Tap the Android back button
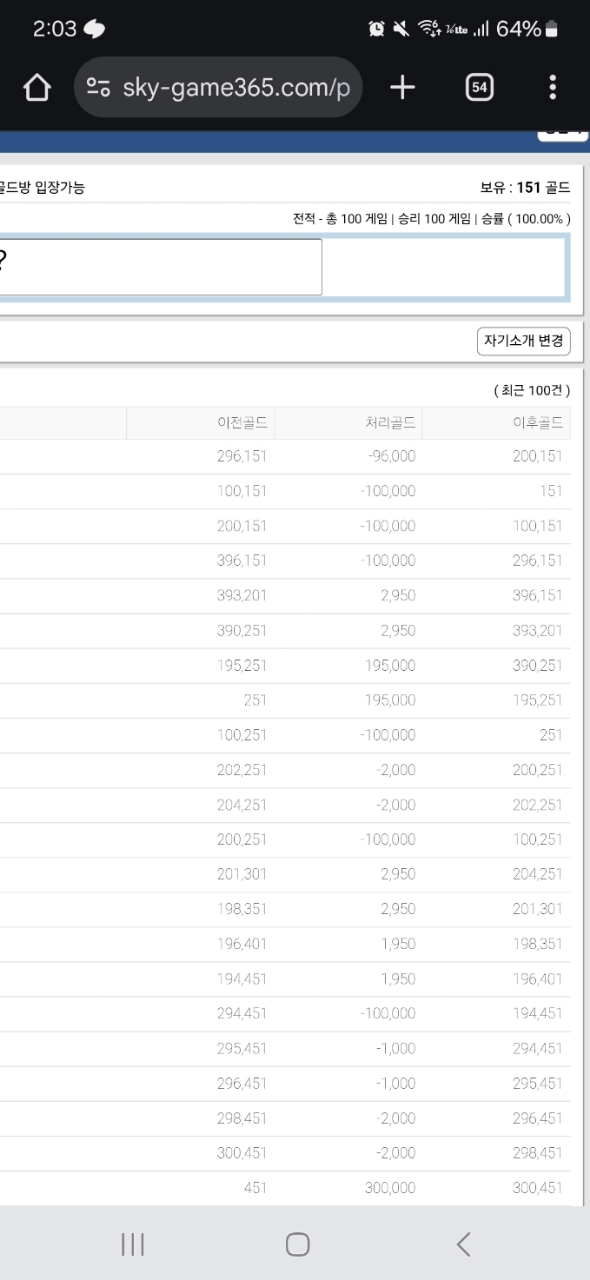Viewport: 590px width, 1280px height. (463, 1244)
